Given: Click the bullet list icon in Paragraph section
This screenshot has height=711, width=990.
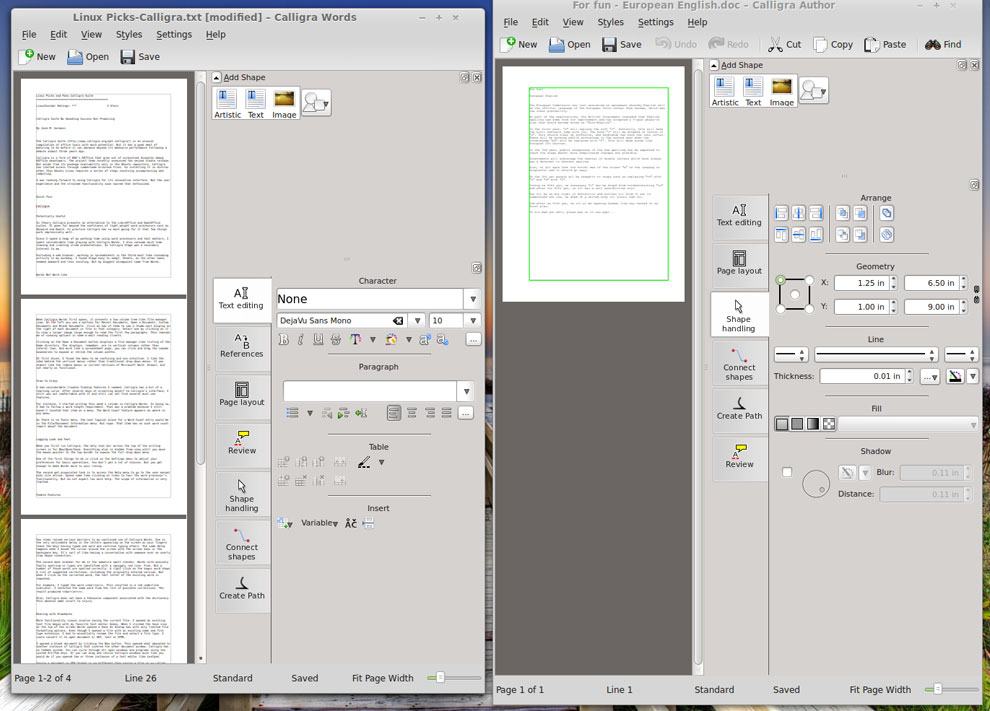Looking at the screenshot, I should click(292, 413).
